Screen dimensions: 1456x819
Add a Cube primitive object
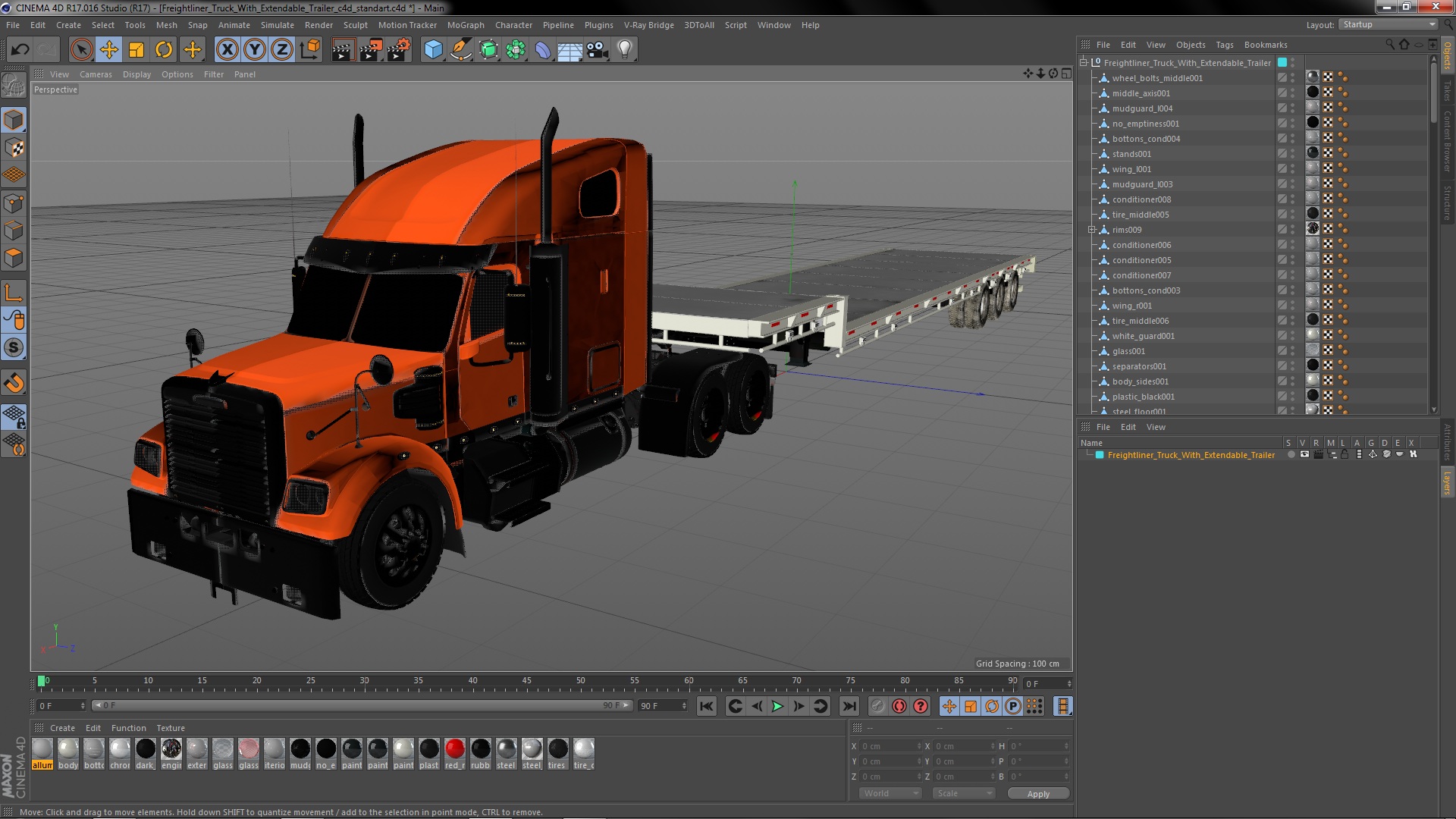tap(433, 50)
